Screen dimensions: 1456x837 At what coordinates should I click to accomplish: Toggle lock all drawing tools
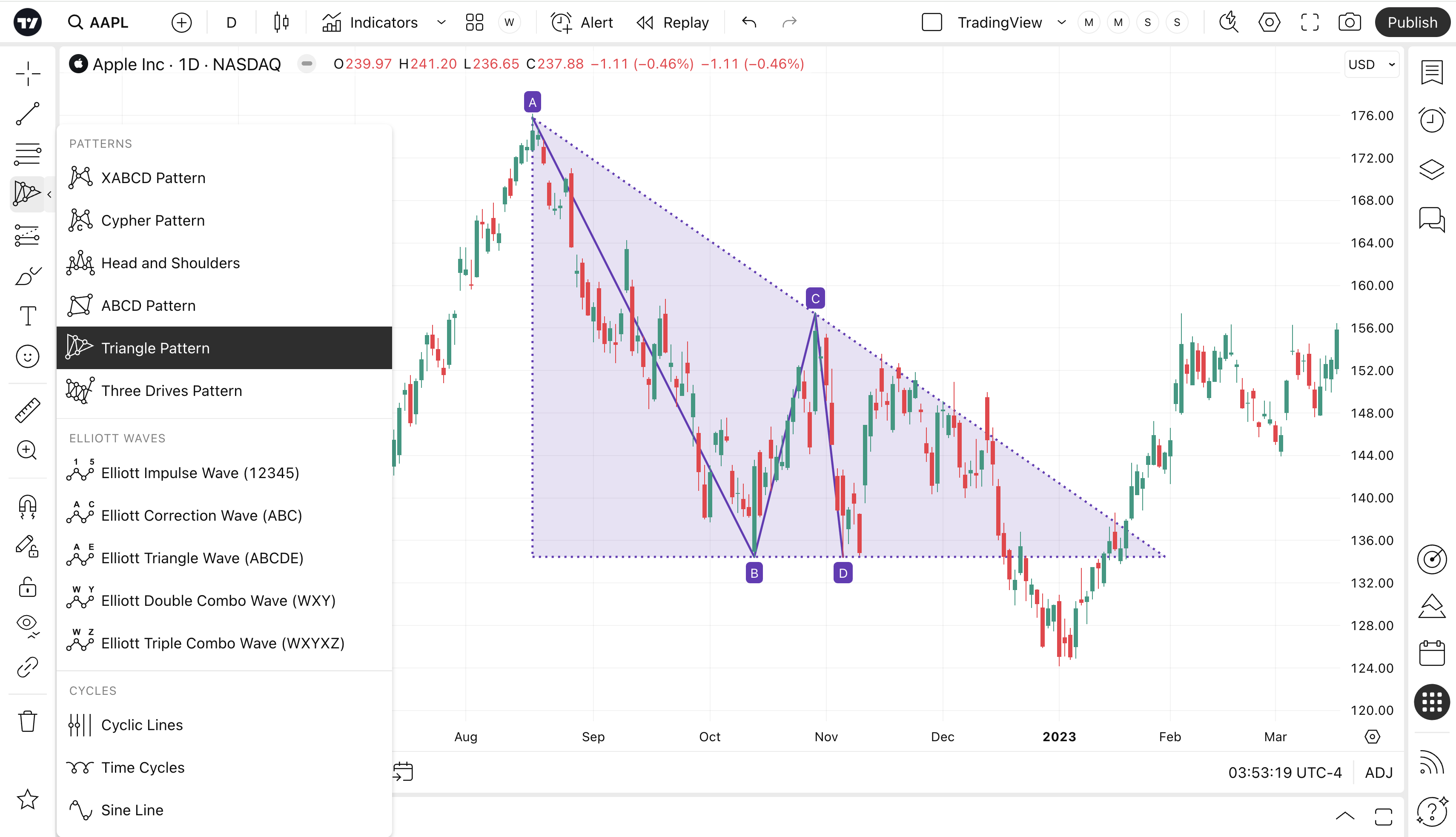coord(28,587)
